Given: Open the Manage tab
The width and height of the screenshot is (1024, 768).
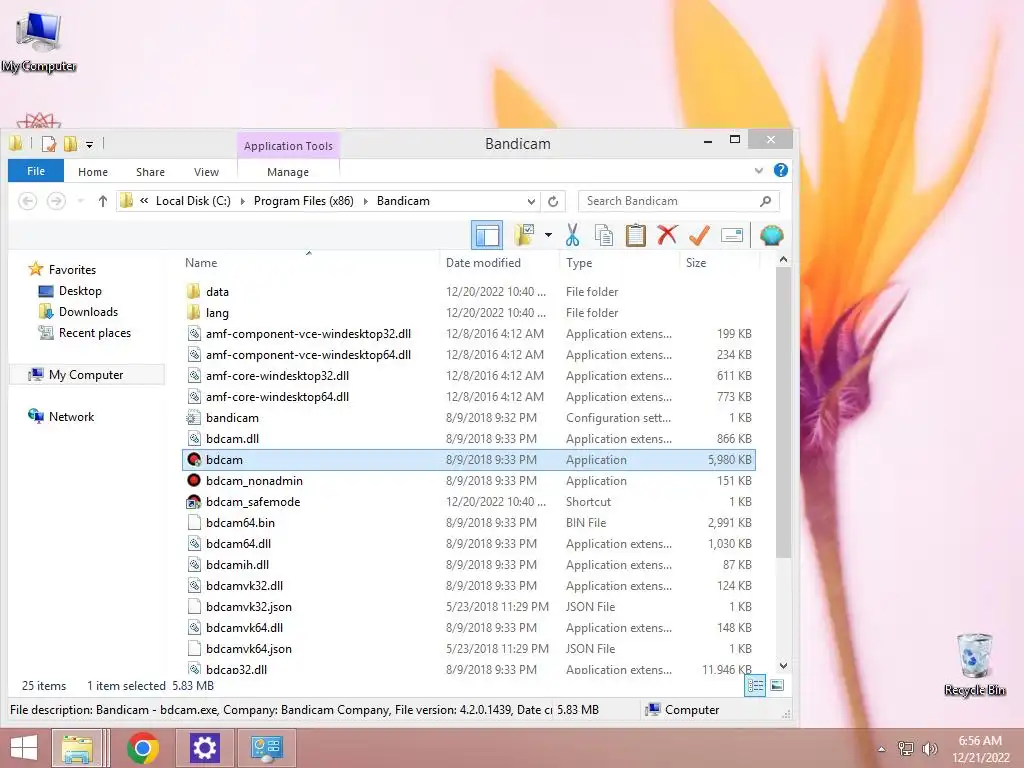Looking at the screenshot, I should (288, 172).
